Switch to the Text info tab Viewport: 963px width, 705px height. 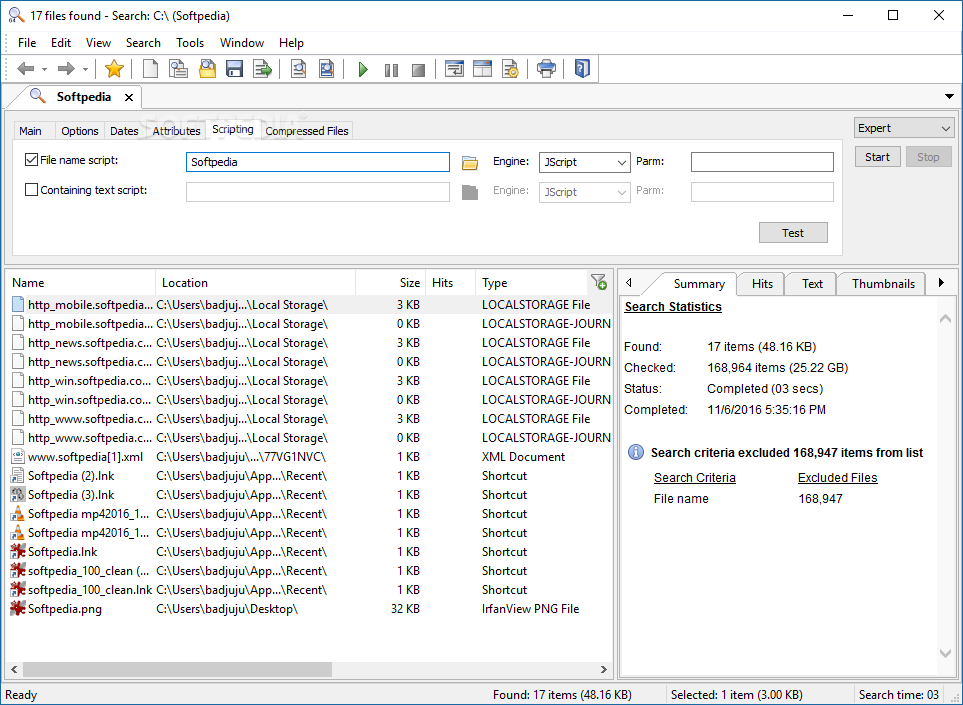point(812,284)
